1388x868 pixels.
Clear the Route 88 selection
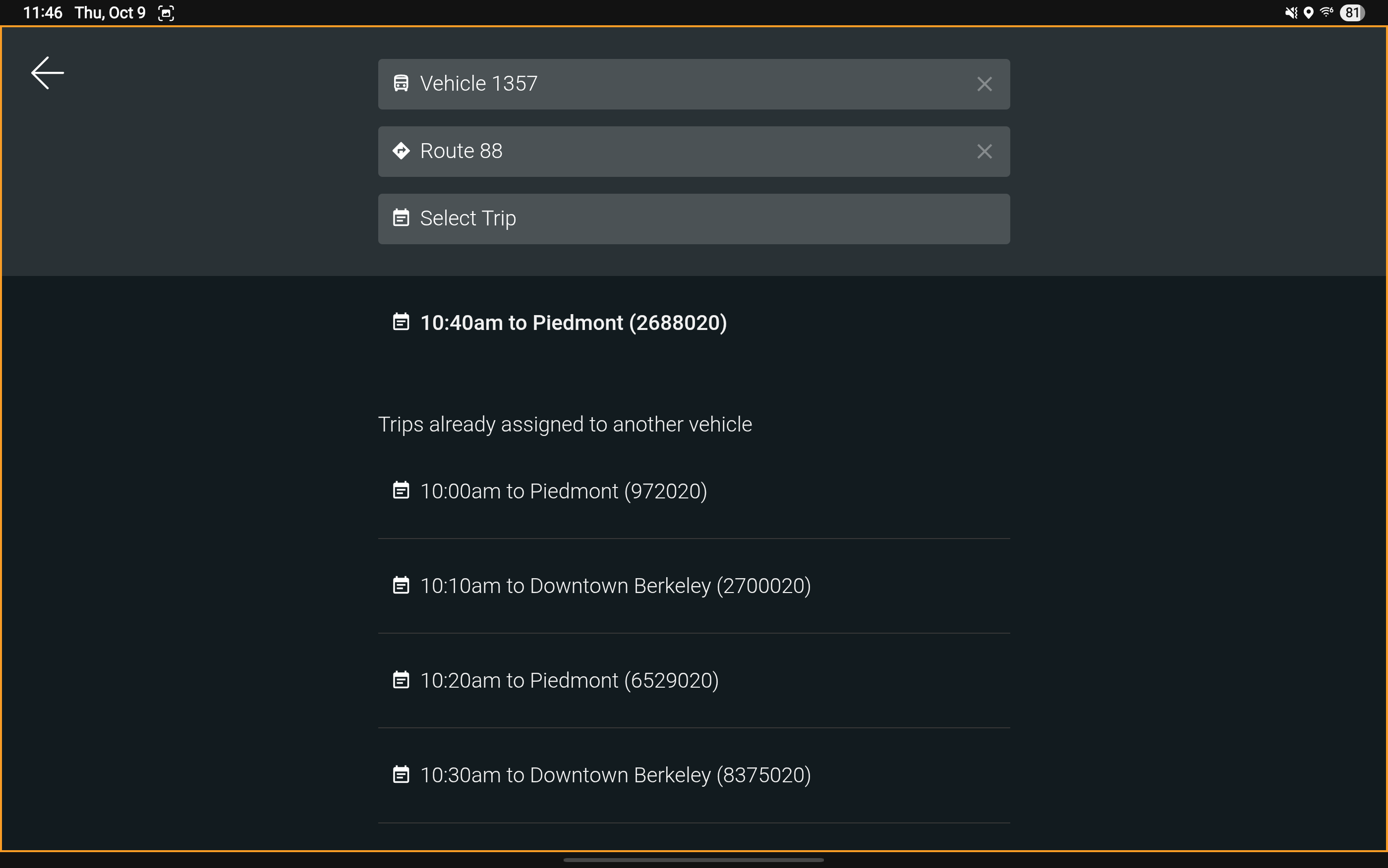point(984,152)
